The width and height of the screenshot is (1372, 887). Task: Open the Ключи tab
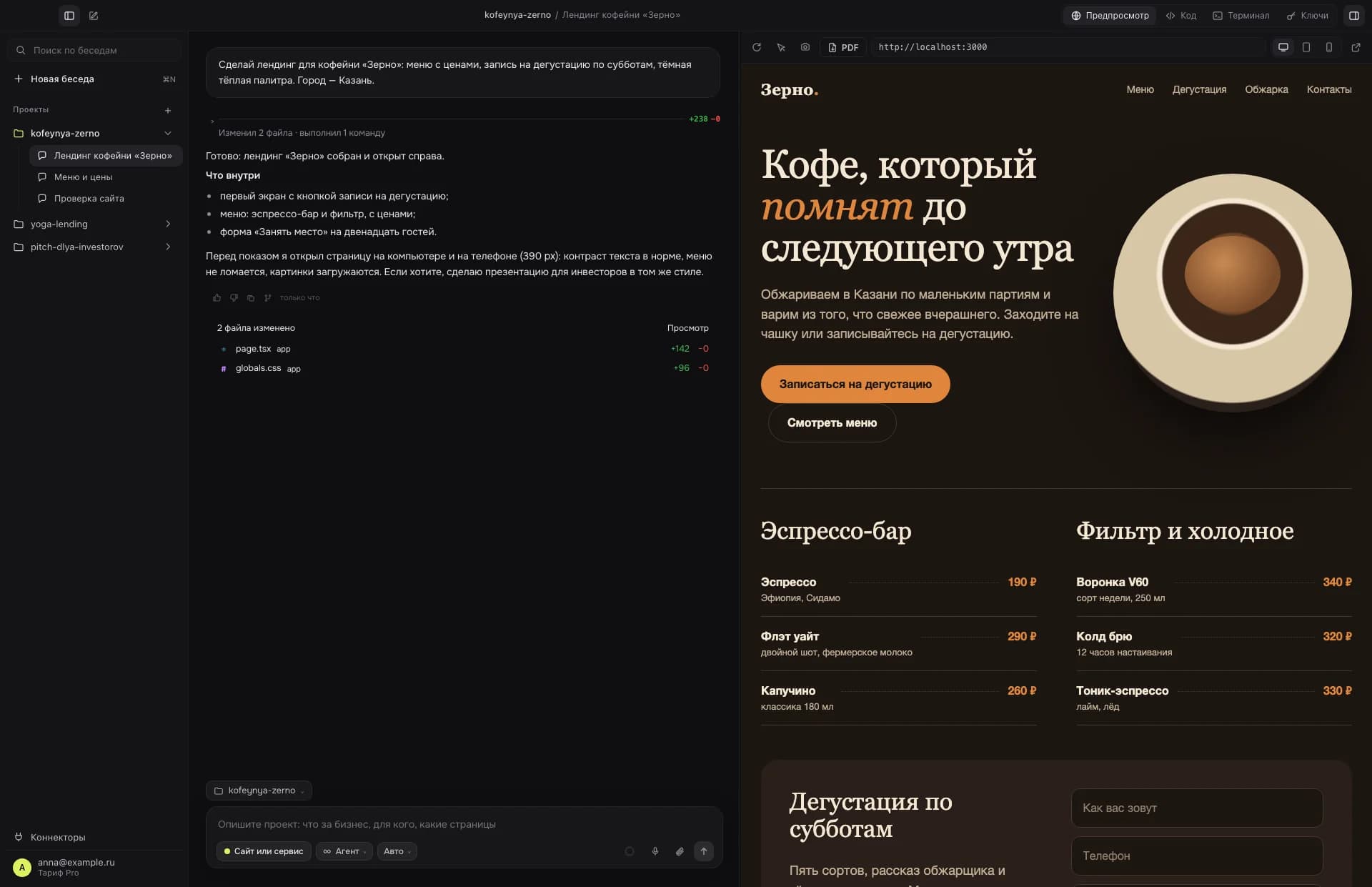1307,15
